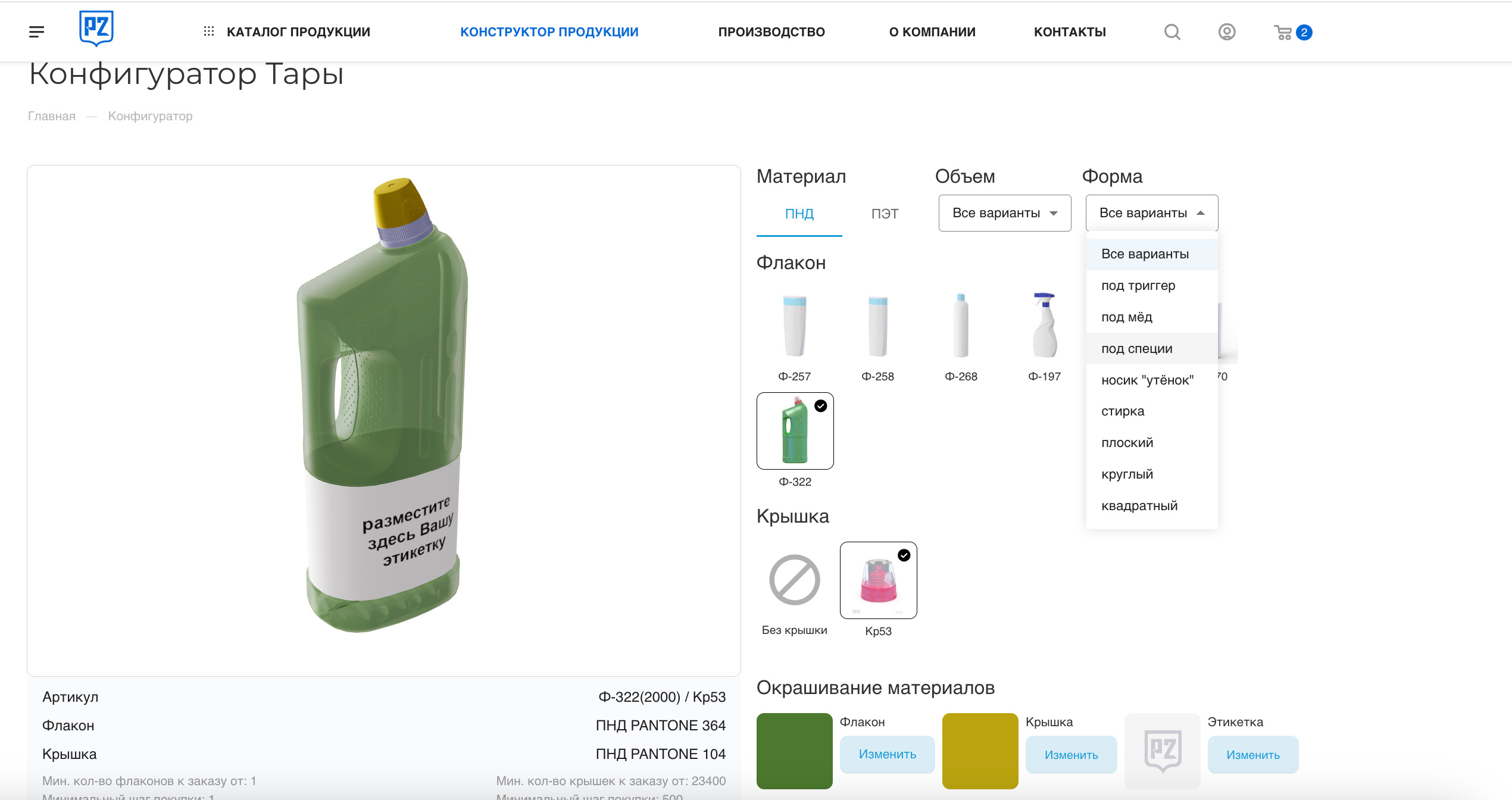The width and height of the screenshot is (1512, 800).
Task: Click the Конфигуратор breadcrumb
Action: (150, 116)
